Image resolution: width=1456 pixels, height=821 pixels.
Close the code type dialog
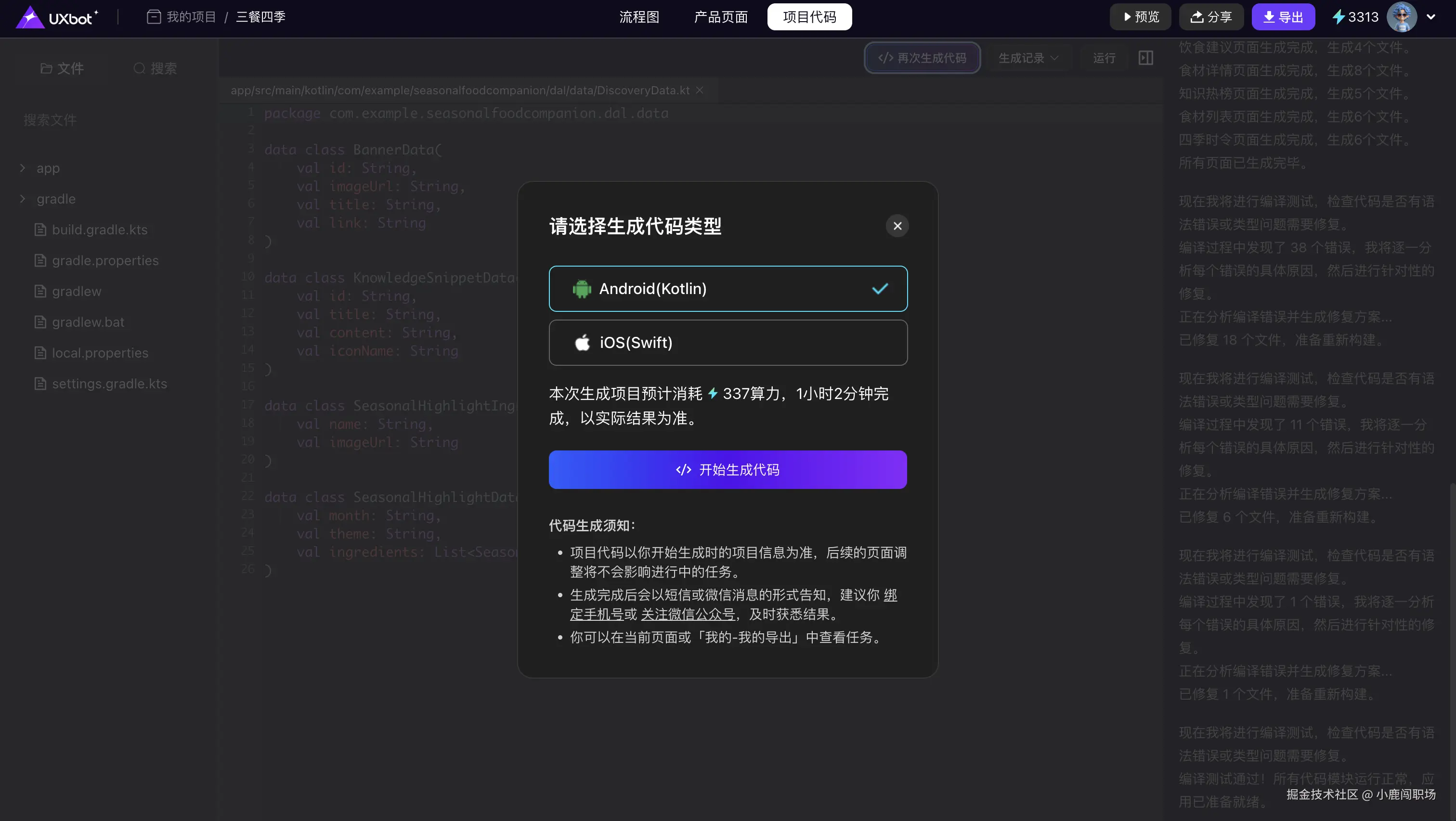click(x=897, y=226)
